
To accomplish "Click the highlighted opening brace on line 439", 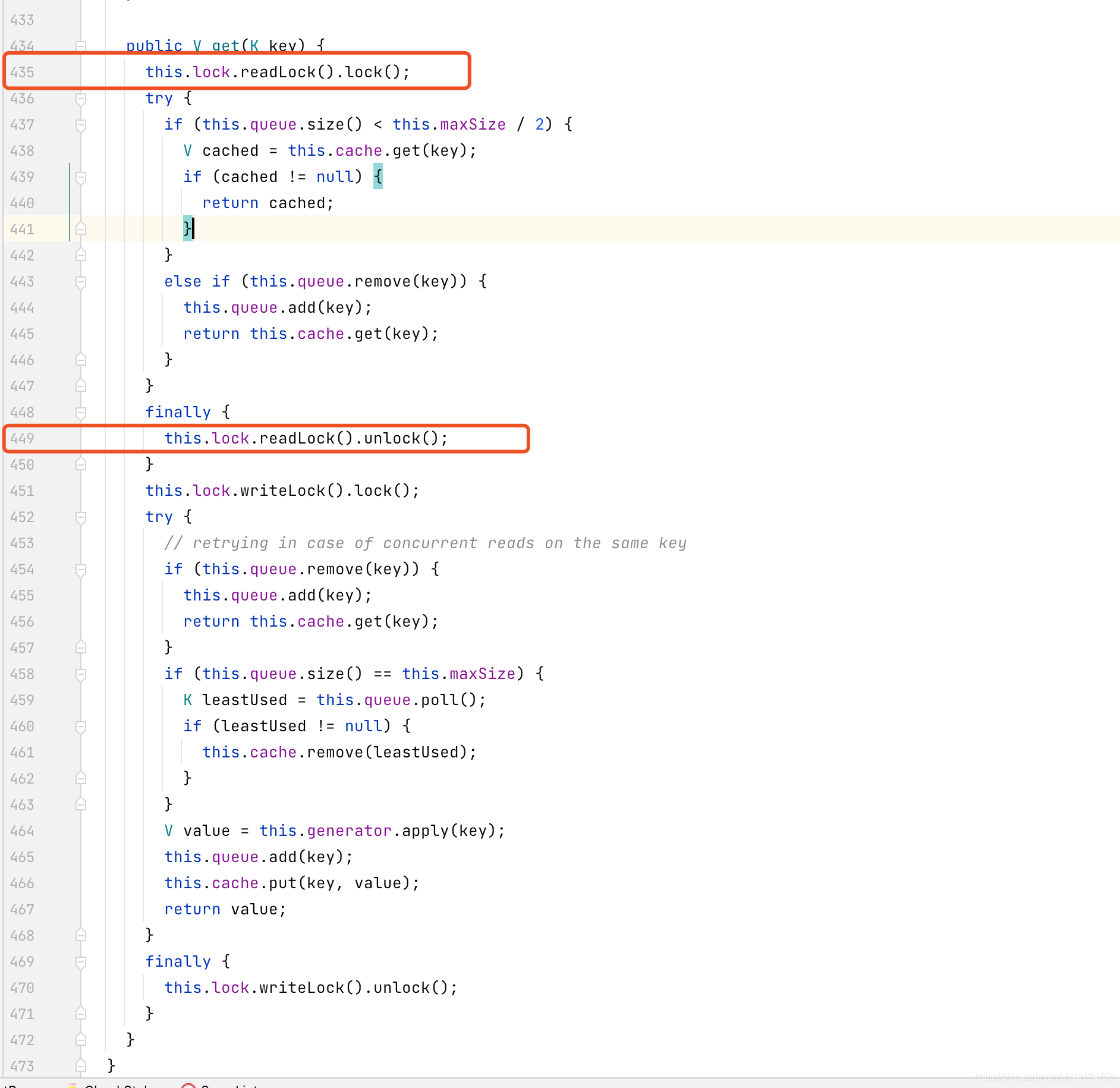I will pos(377,177).
